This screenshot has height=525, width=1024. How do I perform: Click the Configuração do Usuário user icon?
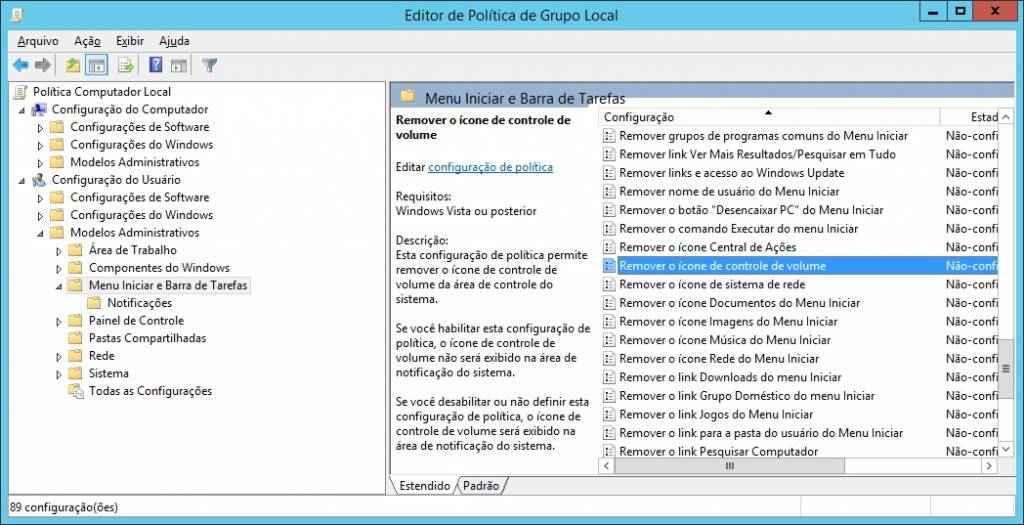click(39, 180)
